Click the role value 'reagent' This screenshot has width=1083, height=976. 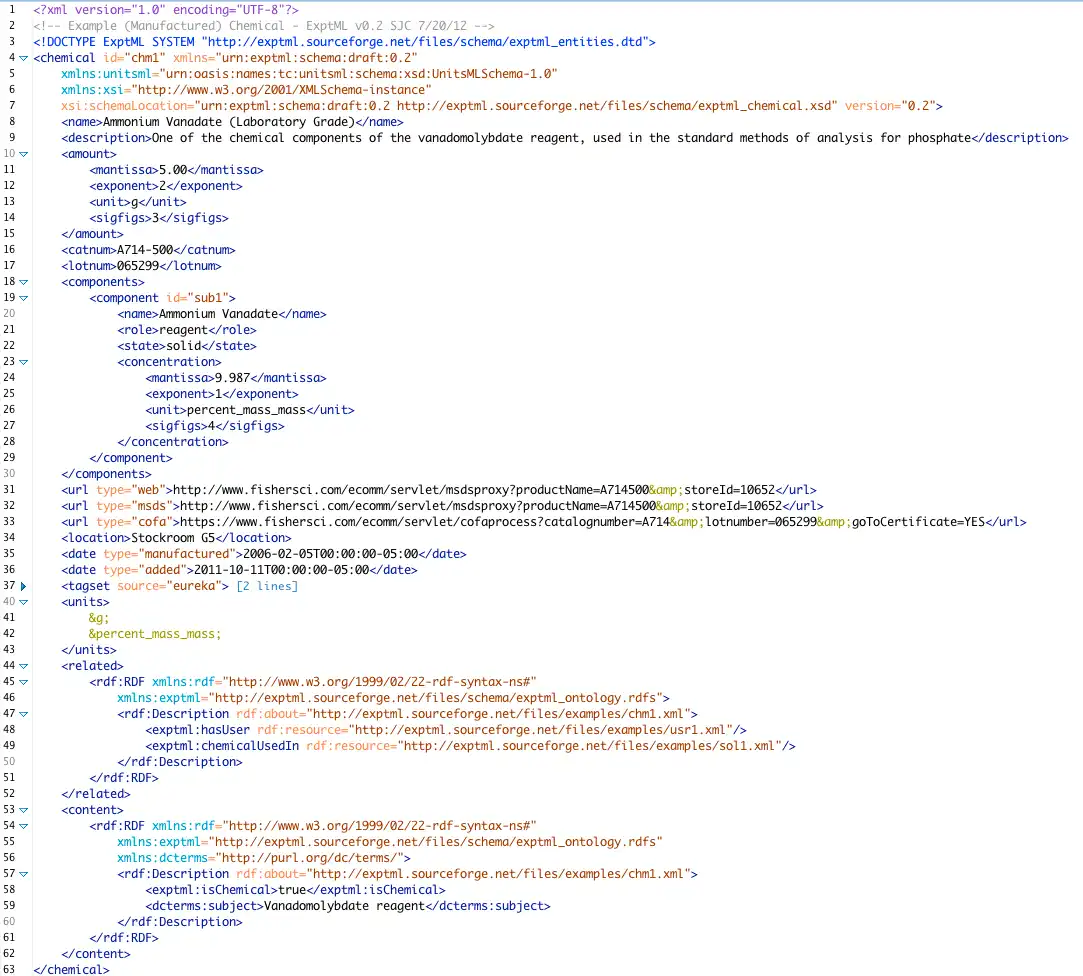click(x=184, y=329)
